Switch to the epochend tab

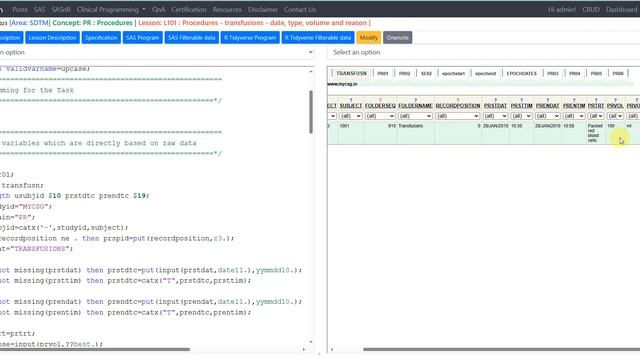click(x=485, y=73)
